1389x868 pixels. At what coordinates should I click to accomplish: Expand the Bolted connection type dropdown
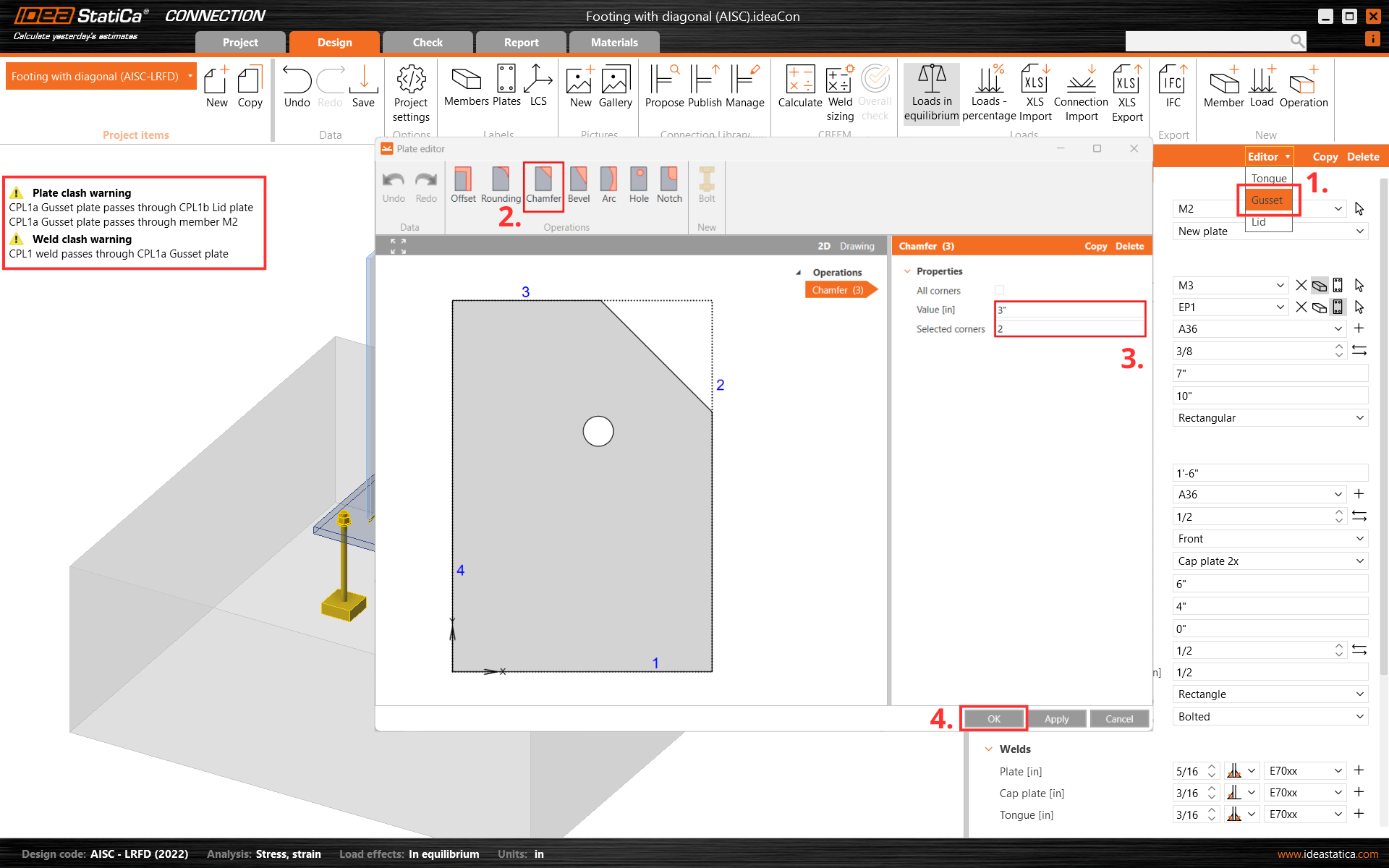1270,716
